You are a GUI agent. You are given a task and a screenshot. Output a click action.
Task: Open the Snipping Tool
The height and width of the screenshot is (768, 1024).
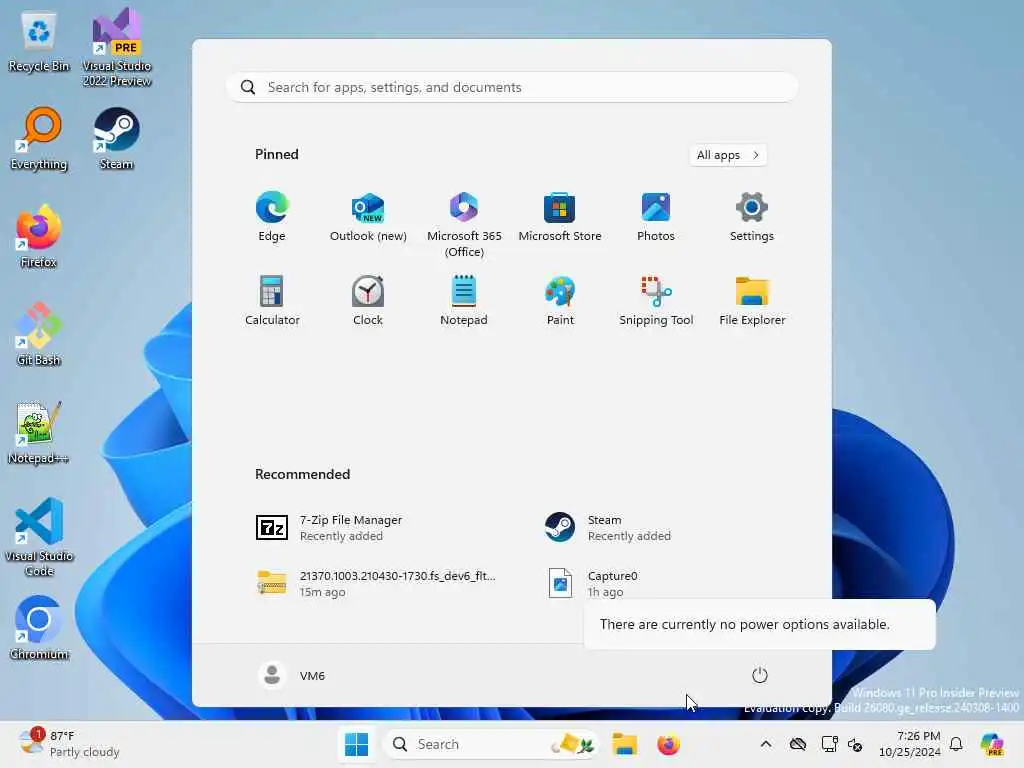(656, 301)
